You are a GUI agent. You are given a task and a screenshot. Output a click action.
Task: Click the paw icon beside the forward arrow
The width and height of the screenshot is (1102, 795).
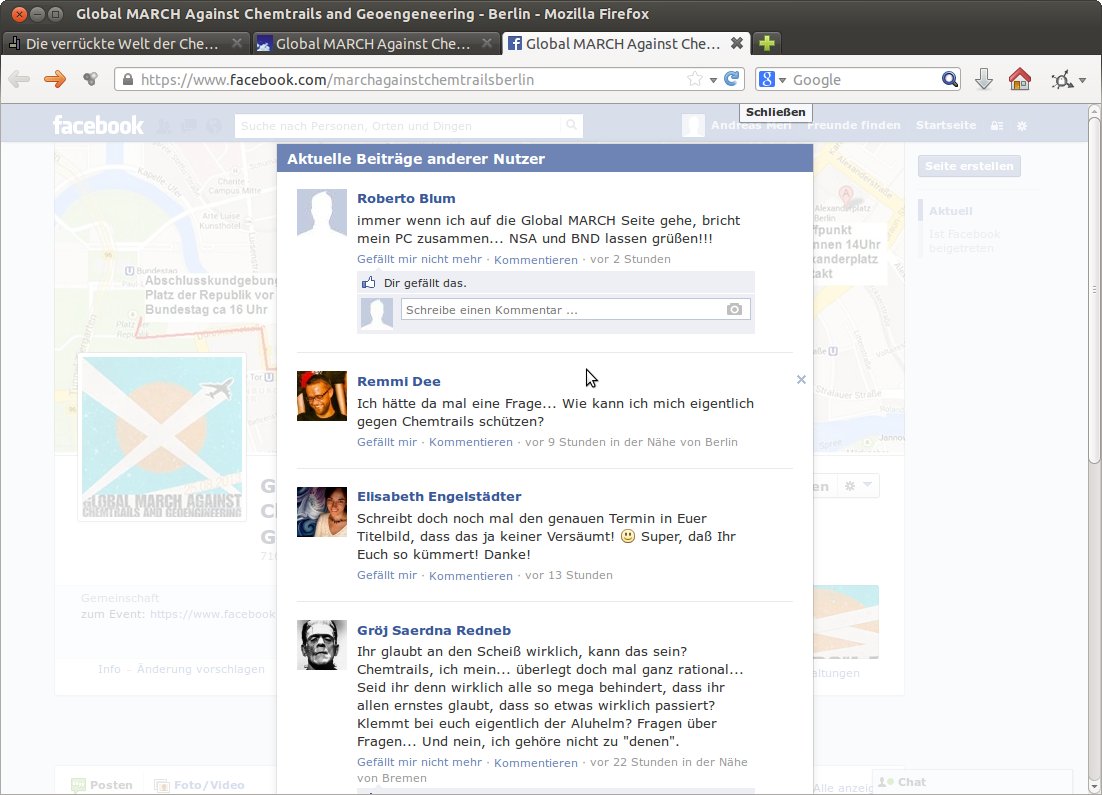pos(90,79)
